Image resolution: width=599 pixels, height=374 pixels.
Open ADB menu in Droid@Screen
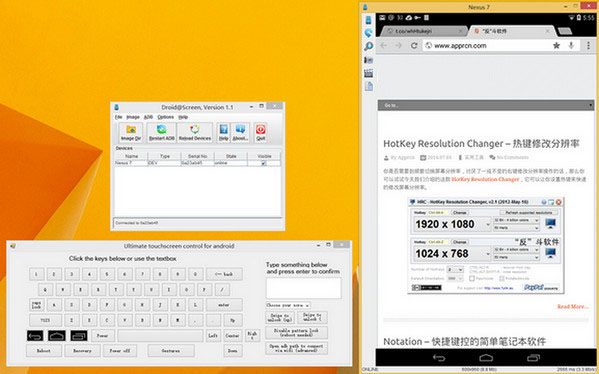coord(148,117)
